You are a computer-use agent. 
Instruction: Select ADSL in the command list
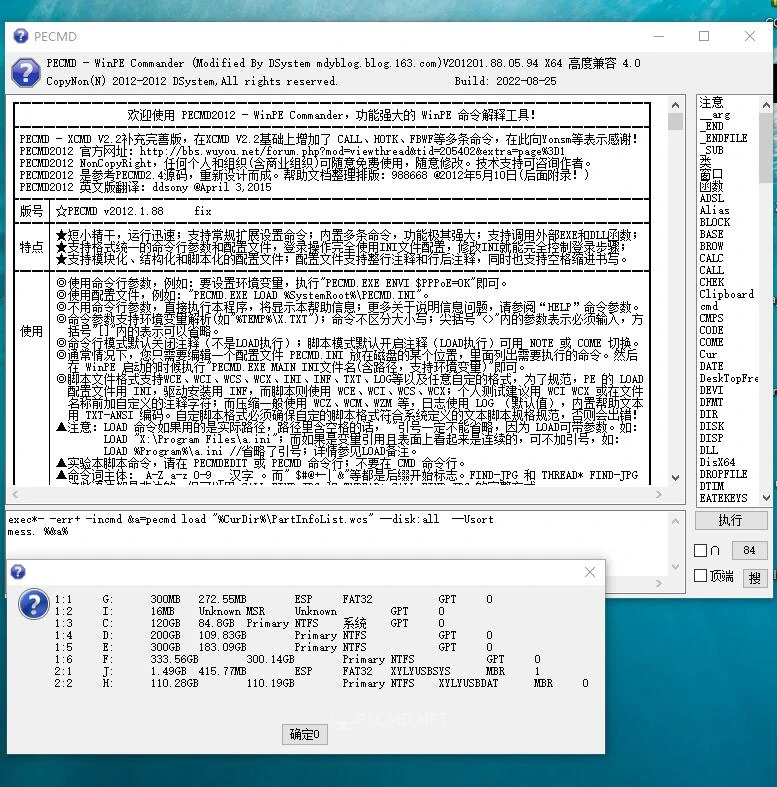coord(712,199)
